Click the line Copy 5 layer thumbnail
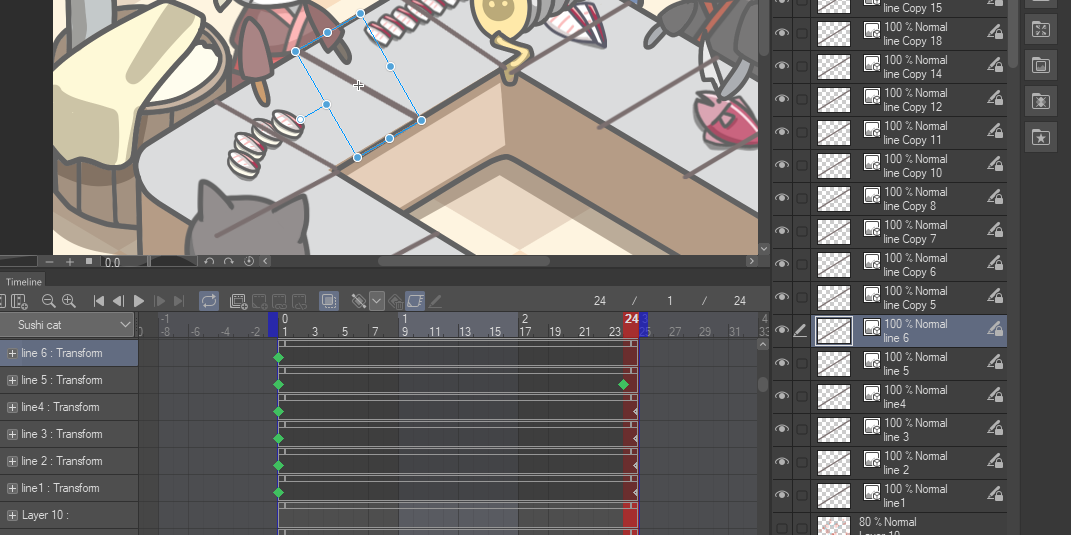 [834, 298]
